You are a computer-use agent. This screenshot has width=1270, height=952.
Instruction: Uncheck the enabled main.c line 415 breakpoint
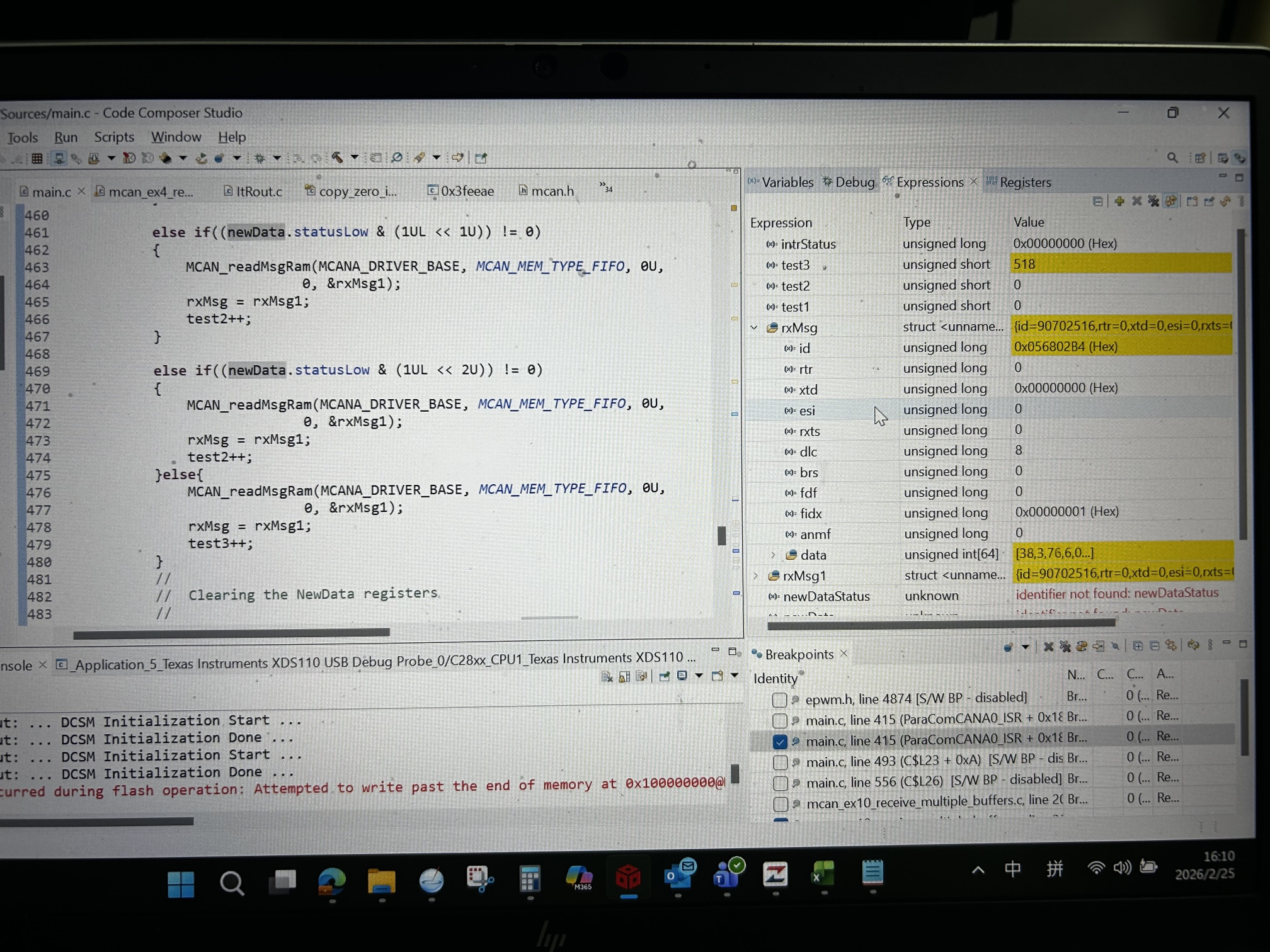coord(779,742)
